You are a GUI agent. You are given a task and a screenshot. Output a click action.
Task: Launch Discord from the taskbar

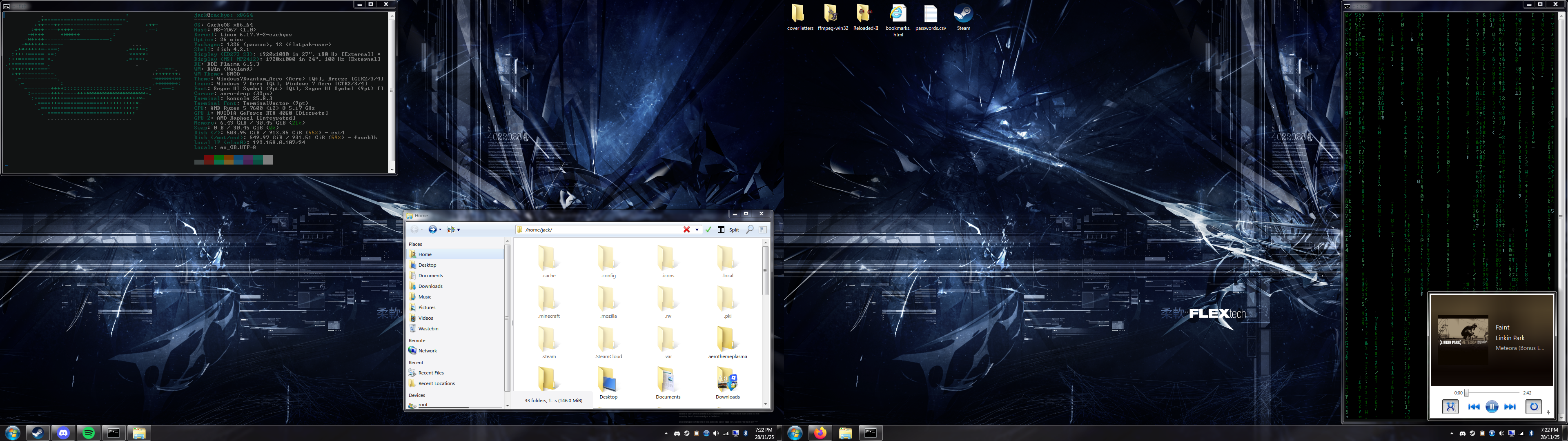[x=63, y=433]
